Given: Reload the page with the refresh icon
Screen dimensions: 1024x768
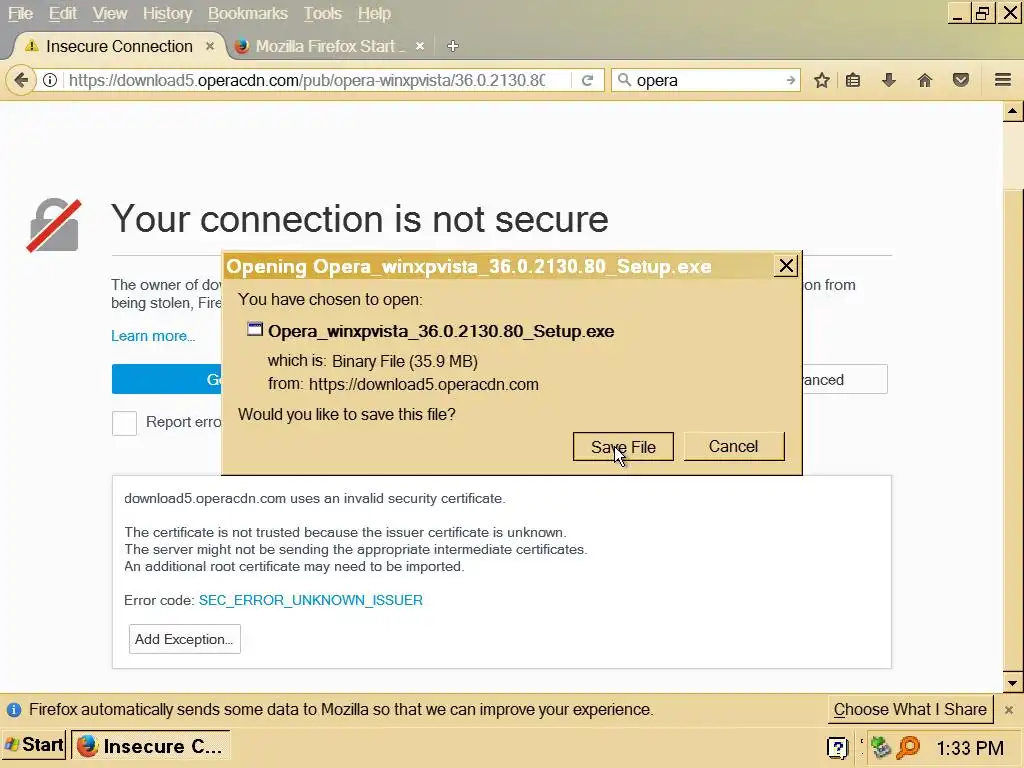Looking at the screenshot, I should [587, 80].
